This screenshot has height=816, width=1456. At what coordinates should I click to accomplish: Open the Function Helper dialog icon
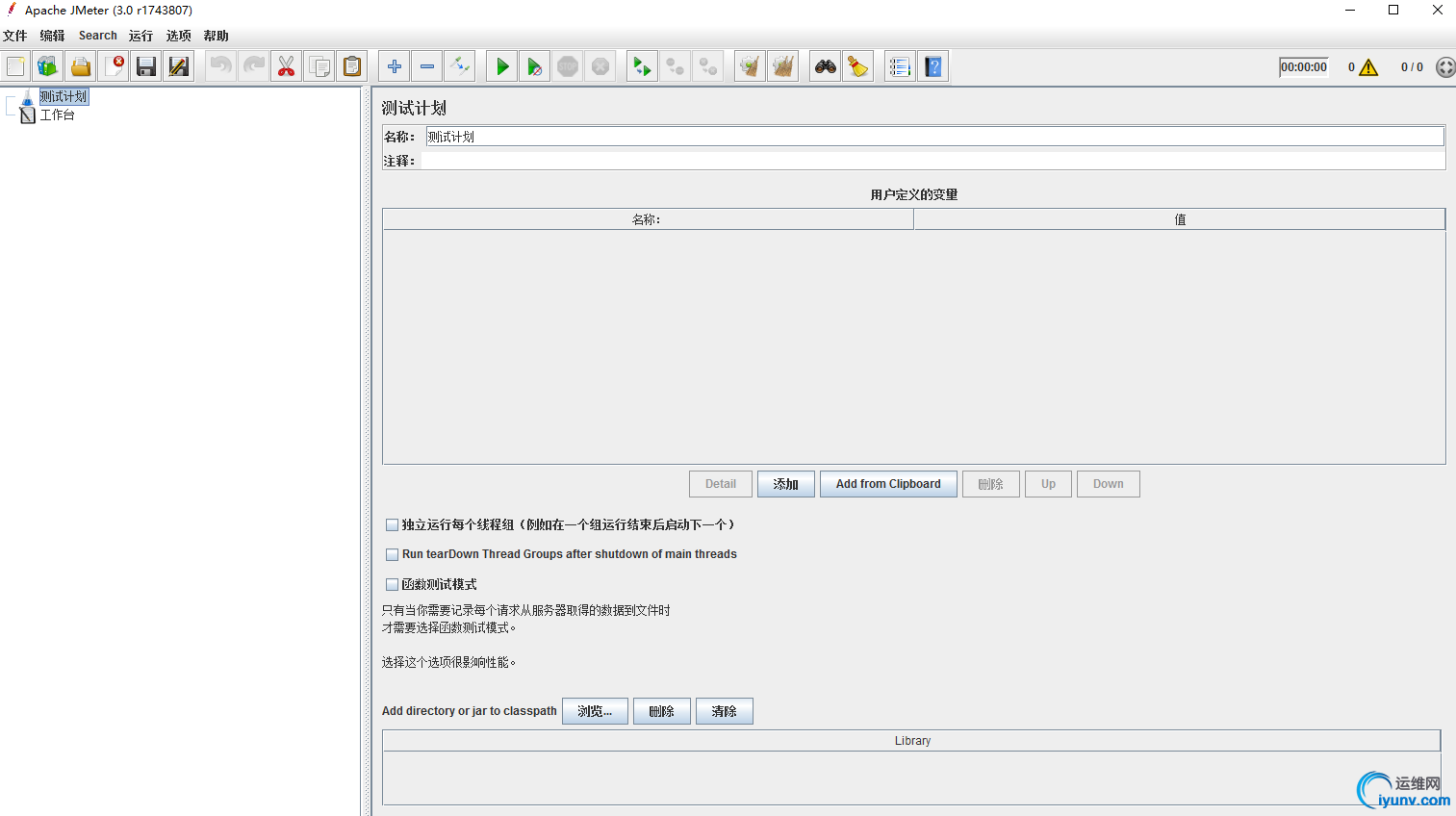click(x=900, y=66)
